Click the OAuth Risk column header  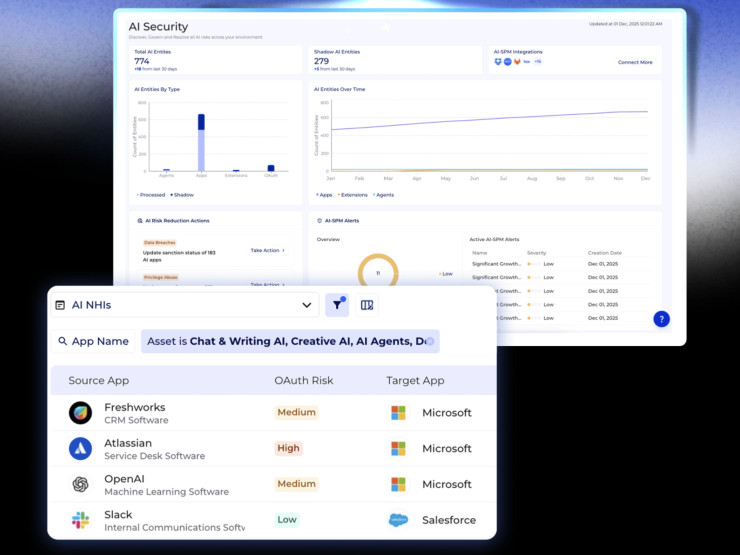pos(303,380)
